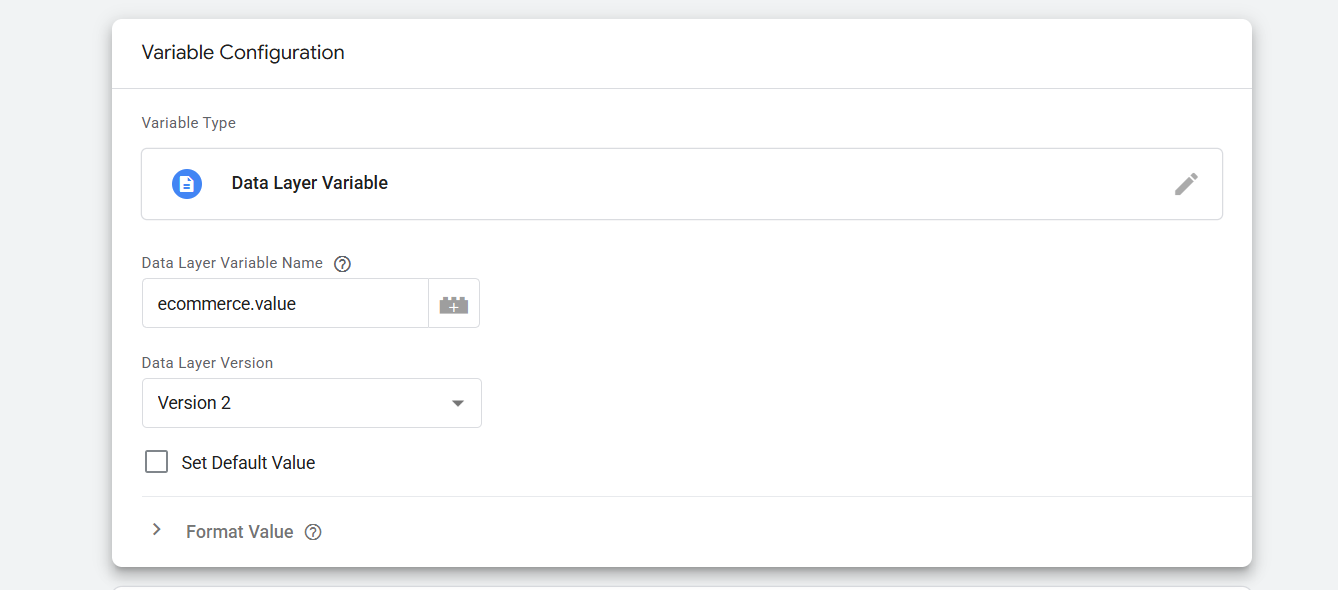Click the "Format Value" section heading

point(240,532)
